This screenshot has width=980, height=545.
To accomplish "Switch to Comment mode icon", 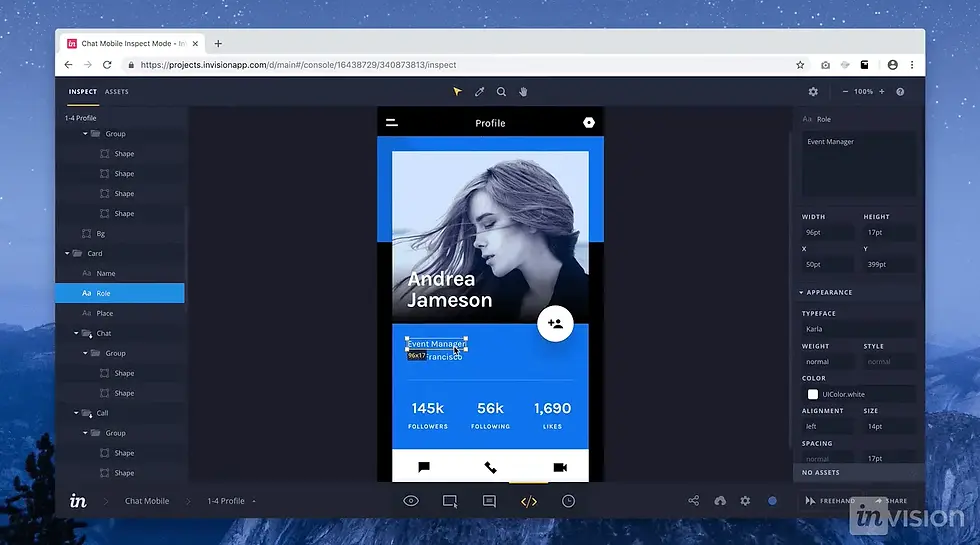I will (x=489, y=501).
